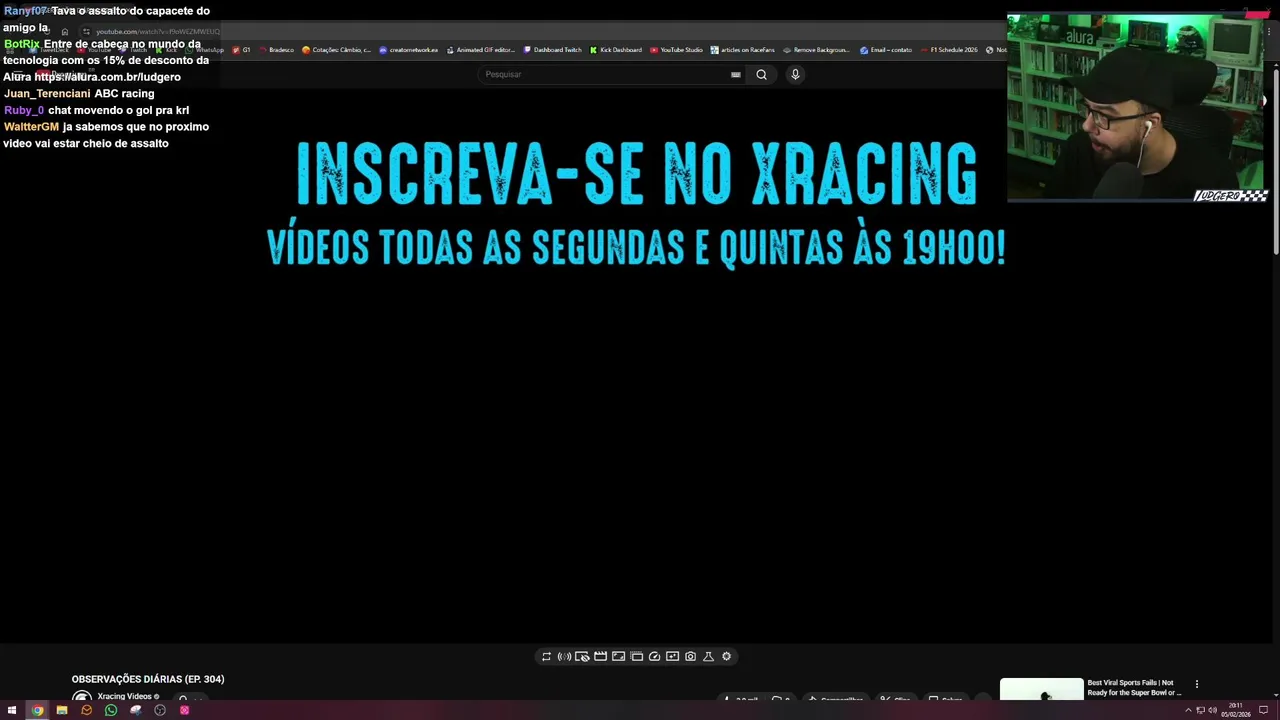Open the notification center icon
The width and height of the screenshot is (1280, 720).
tap(1263, 710)
